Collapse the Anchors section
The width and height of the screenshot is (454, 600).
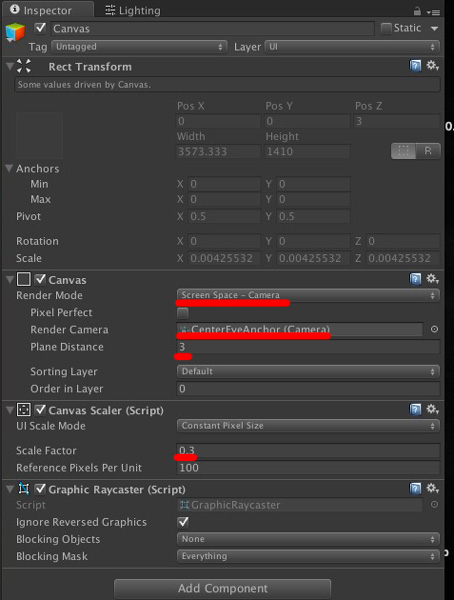point(9,168)
